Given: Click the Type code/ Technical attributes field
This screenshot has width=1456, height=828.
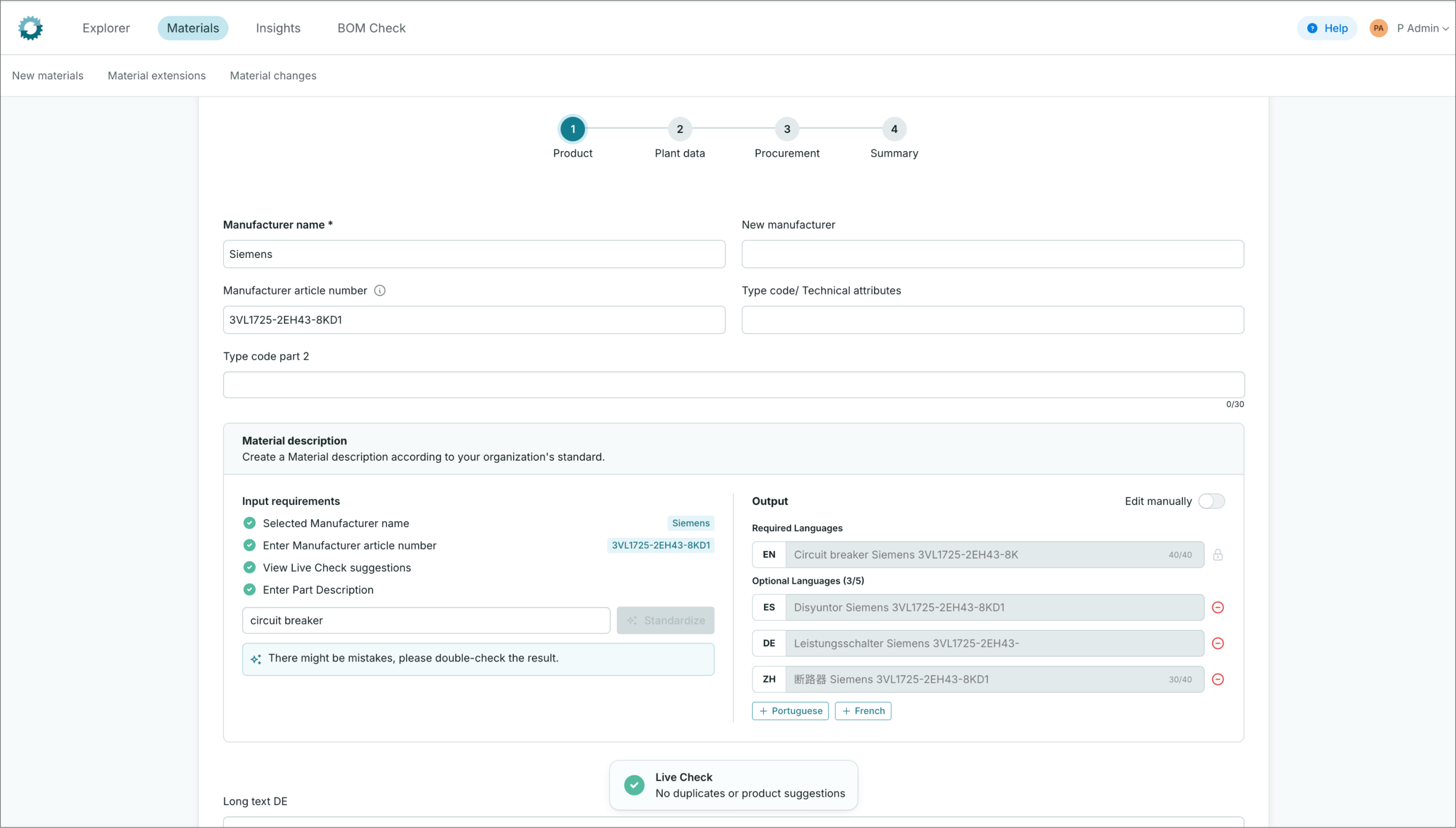Looking at the screenshot, I should pos(992,320).
